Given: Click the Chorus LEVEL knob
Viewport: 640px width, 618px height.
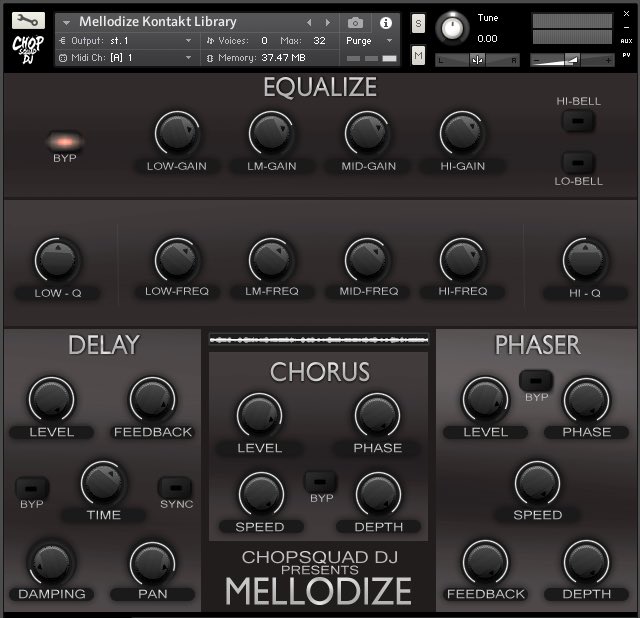Looking at the screenshot, I should point(260,416).
